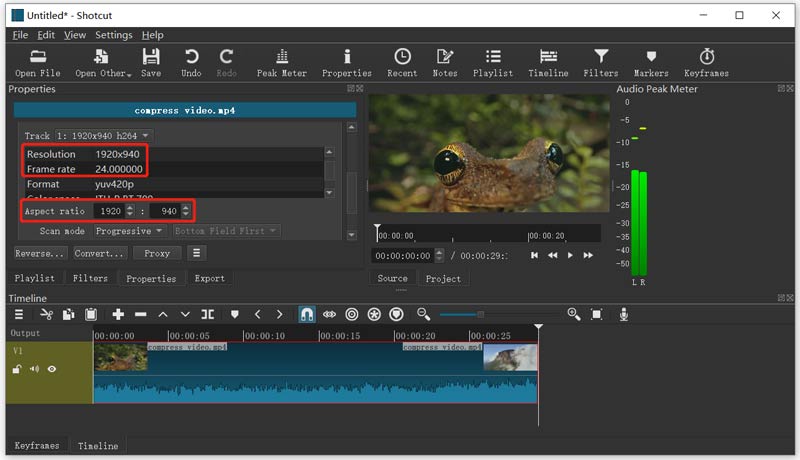Click the Open File toolbar icon
Image resolution: width=800 pixels, height=460 pixels.
pyautogui.click(x=38, y=63)
